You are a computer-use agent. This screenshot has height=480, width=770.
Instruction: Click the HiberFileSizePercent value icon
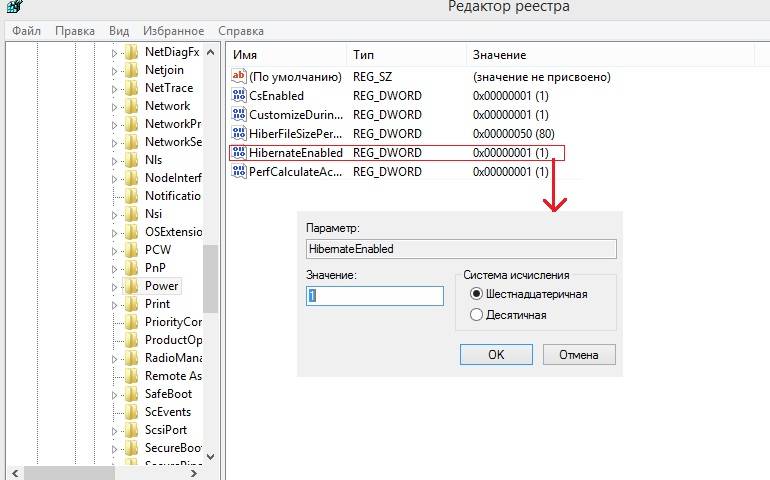coord(238,134)
